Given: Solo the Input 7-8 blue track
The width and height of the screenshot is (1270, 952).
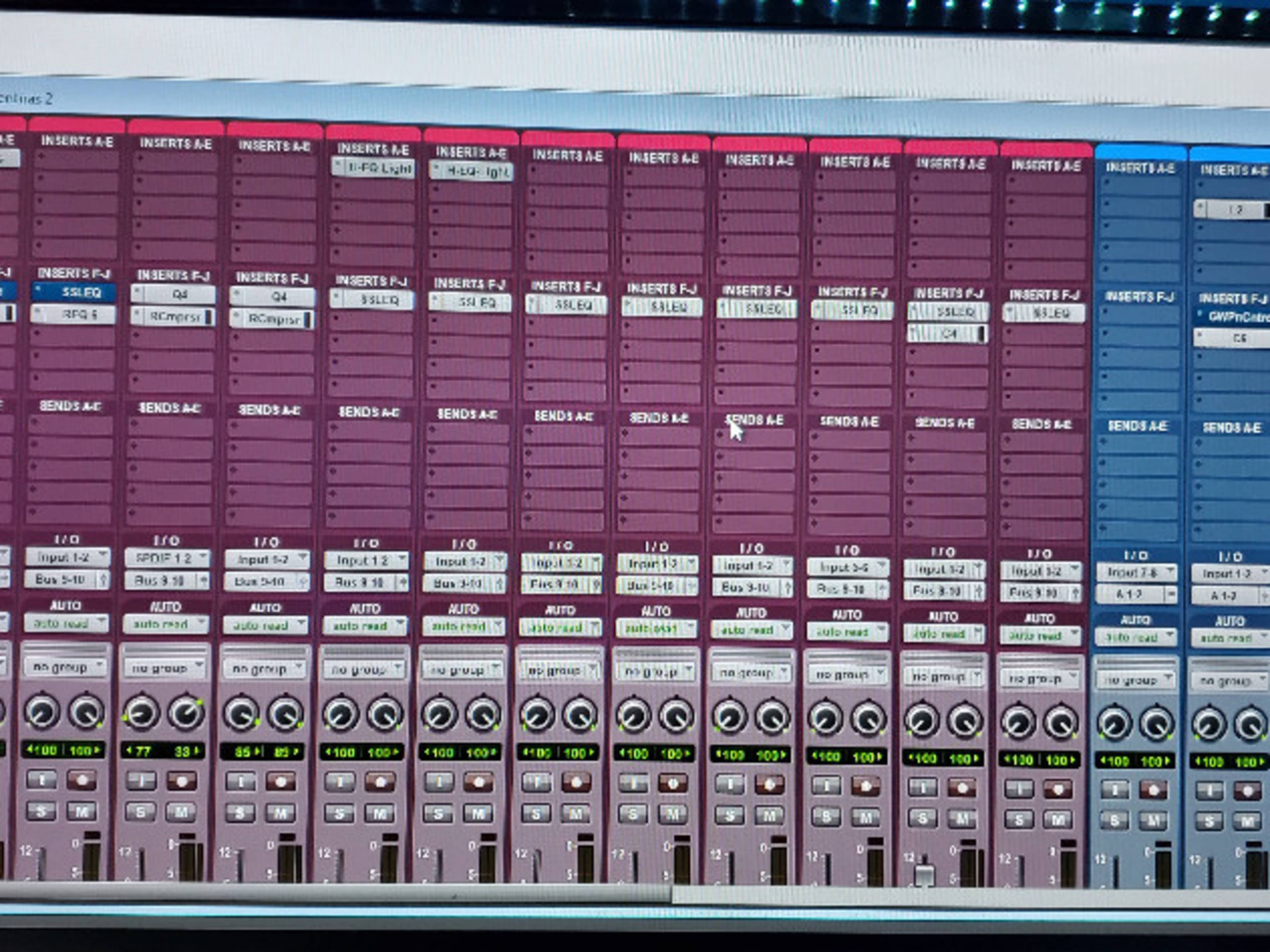Looking at the screenshot, I should 1115,821.
